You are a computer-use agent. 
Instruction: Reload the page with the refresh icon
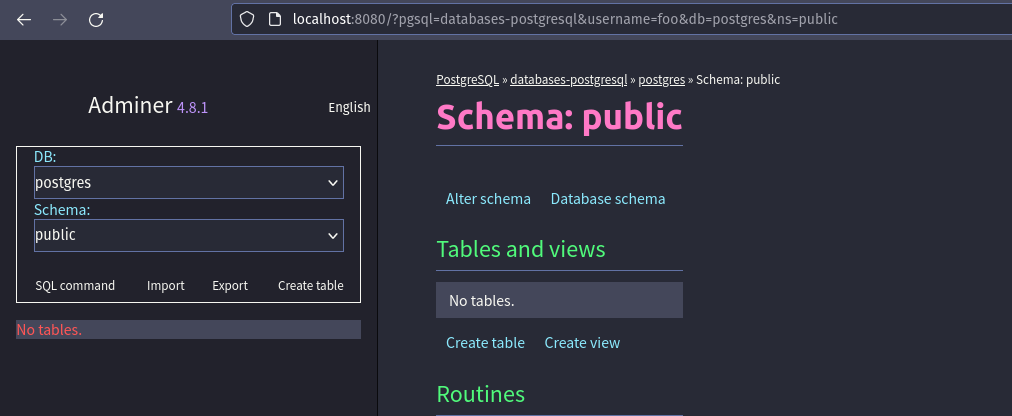[96, 19]
